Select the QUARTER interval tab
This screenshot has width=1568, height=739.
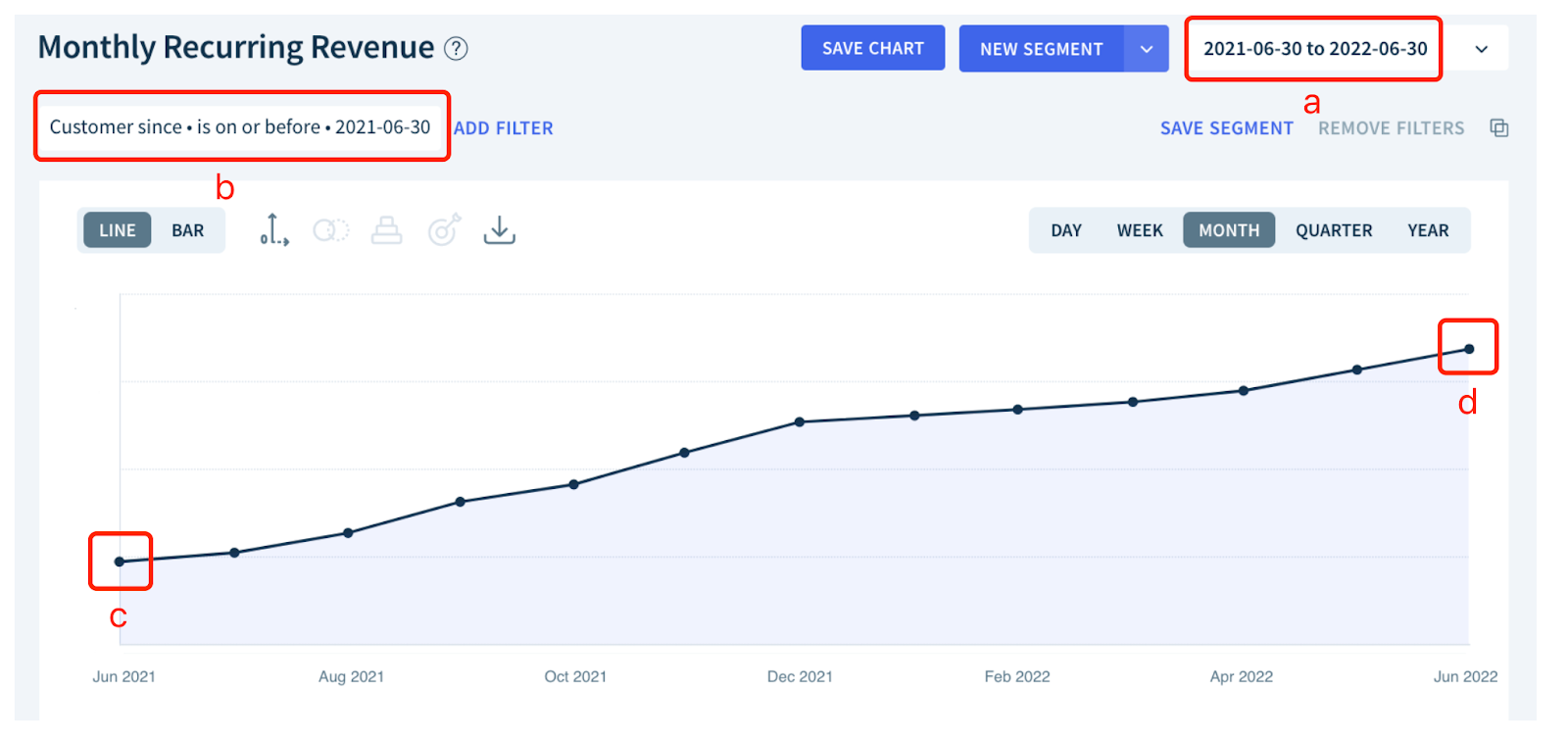[1334, 230]
